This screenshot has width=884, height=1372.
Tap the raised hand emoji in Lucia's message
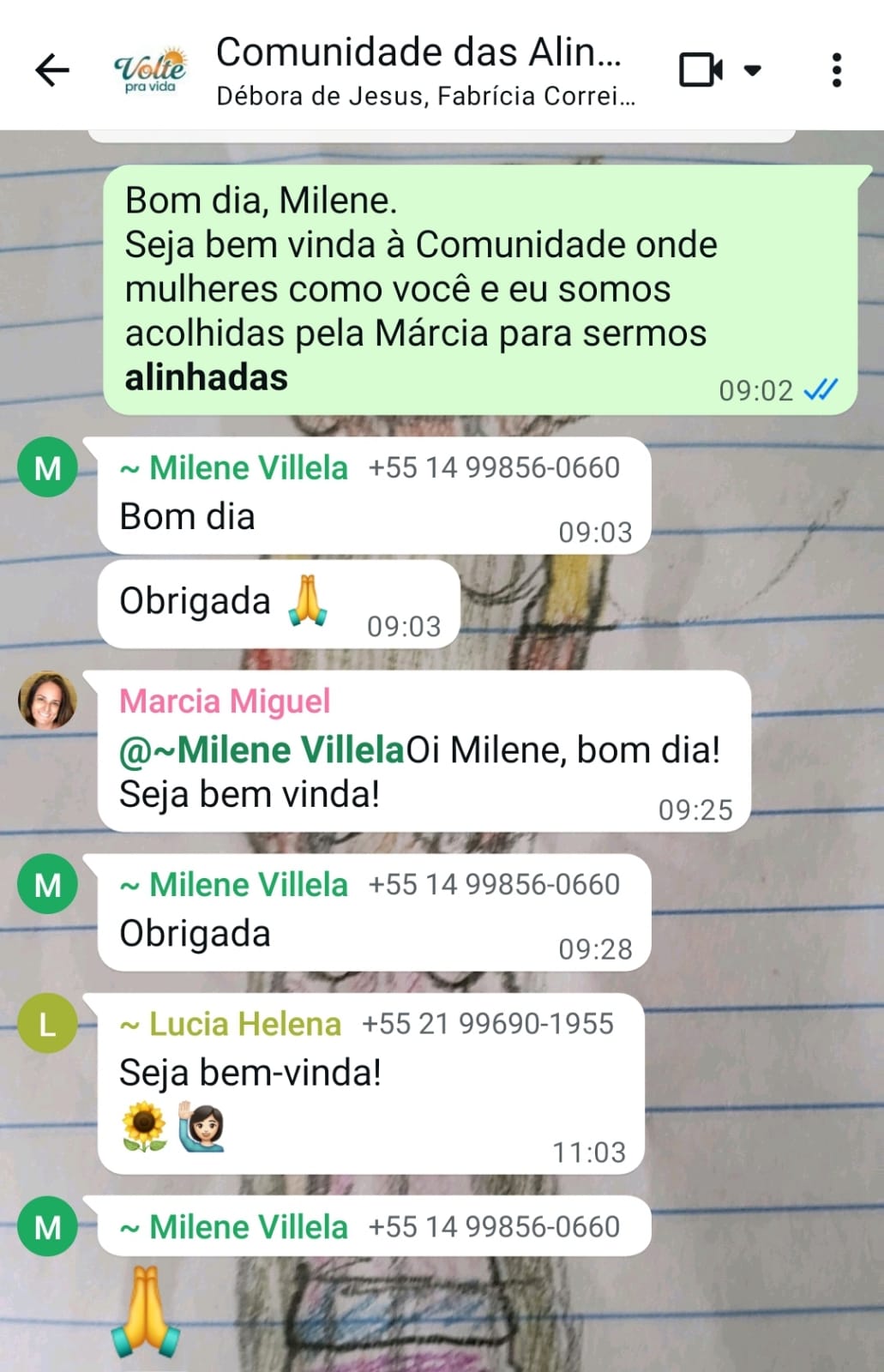pos(201,1127)
